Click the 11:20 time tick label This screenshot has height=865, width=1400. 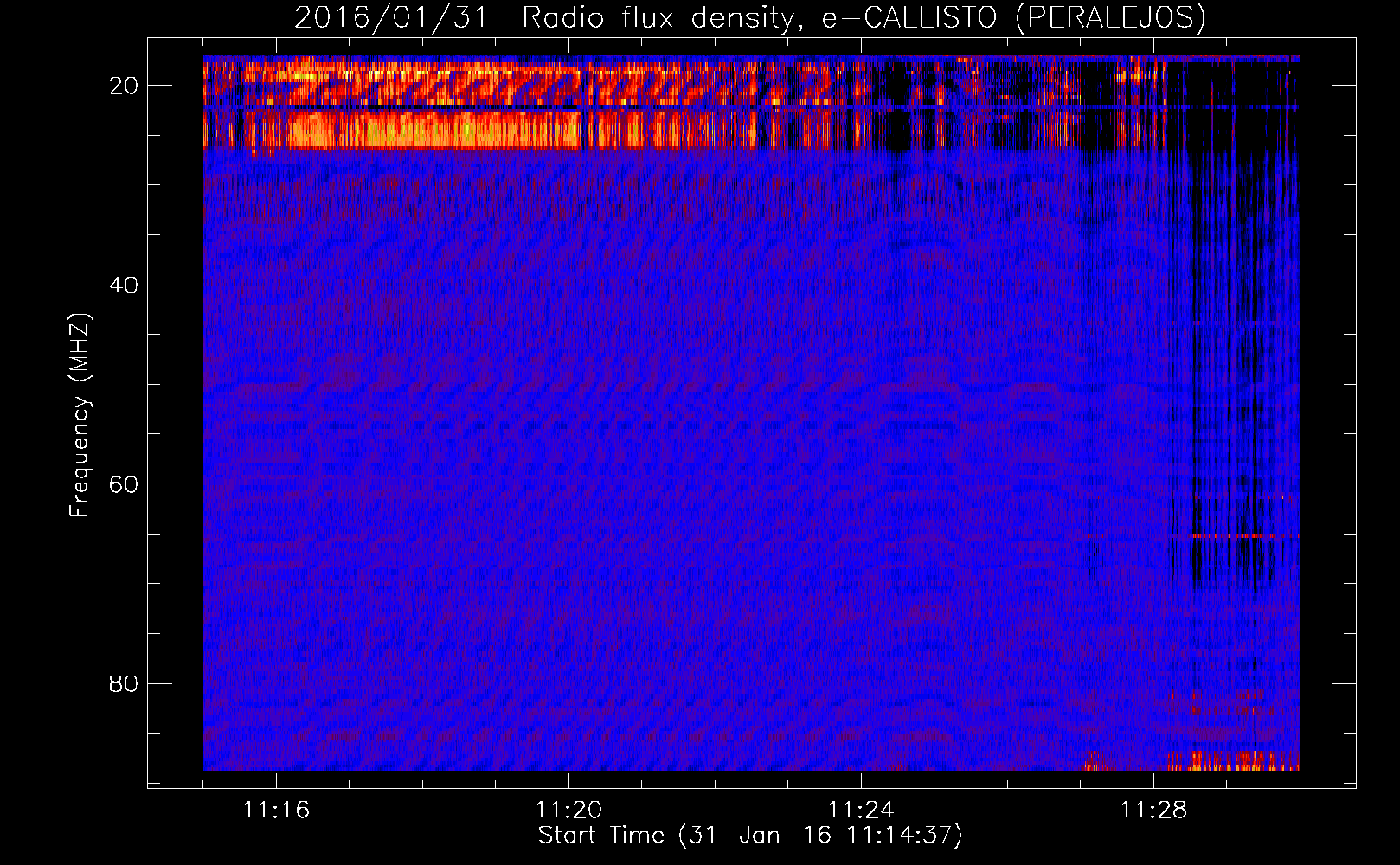[568, 810]
